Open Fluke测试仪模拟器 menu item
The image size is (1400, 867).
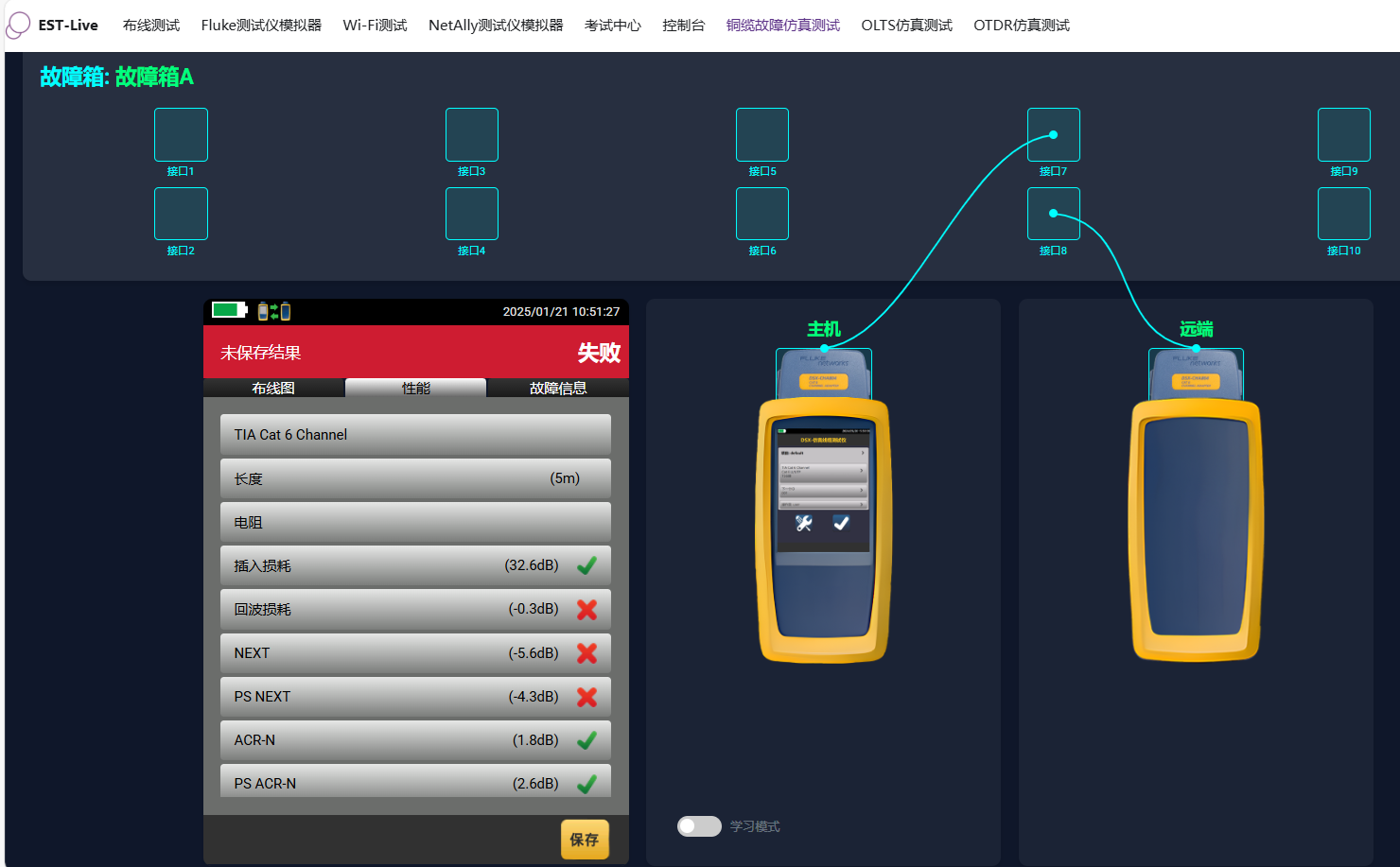click(x=261, y=26)
